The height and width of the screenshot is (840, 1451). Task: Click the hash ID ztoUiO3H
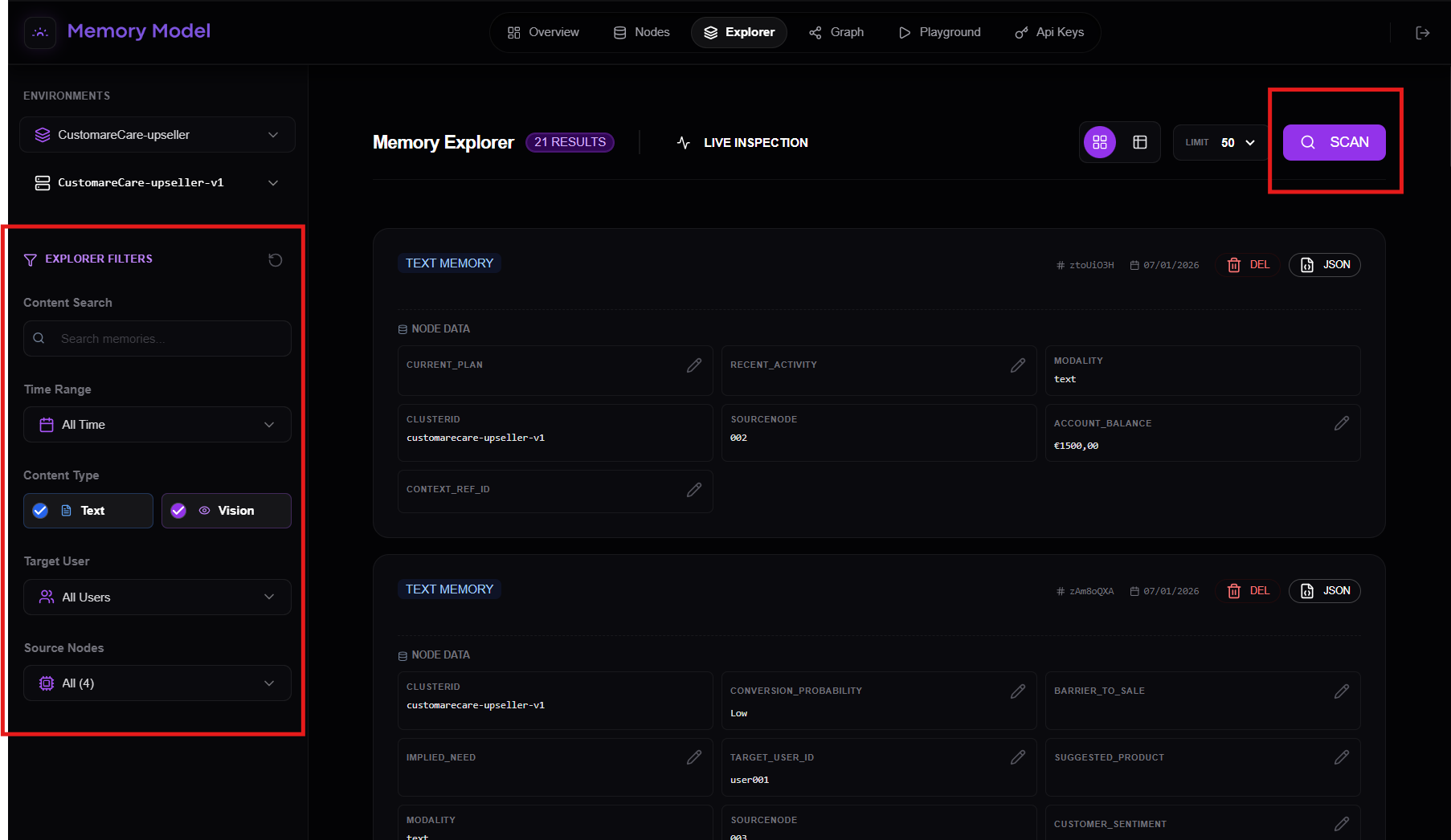tap(1085, 265)
